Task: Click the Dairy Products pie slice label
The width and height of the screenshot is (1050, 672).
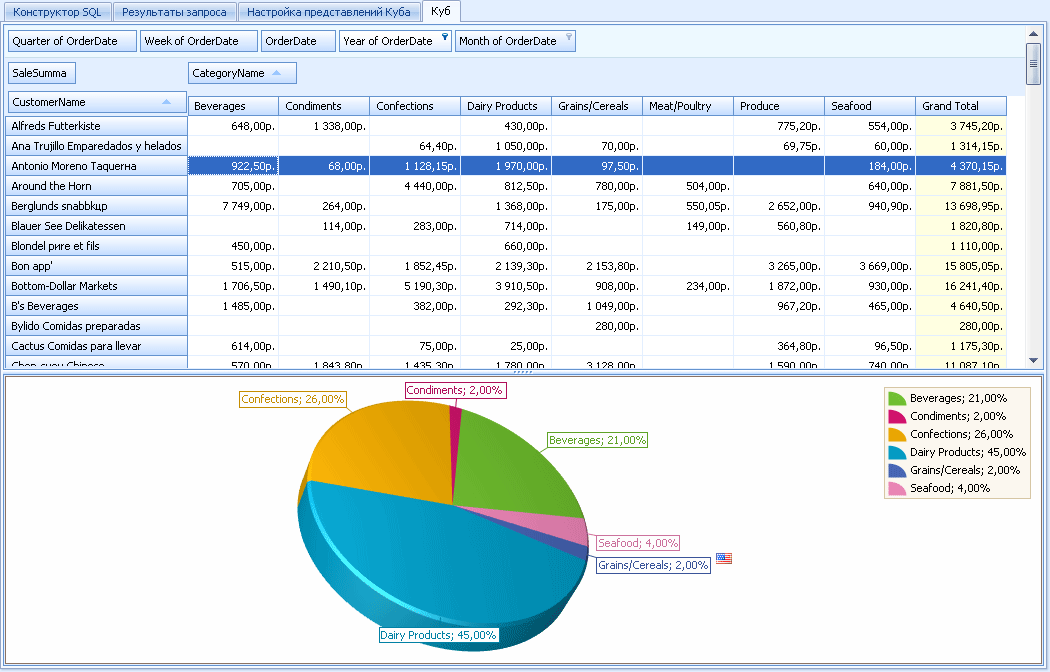Action: click(x=438, y=635)
